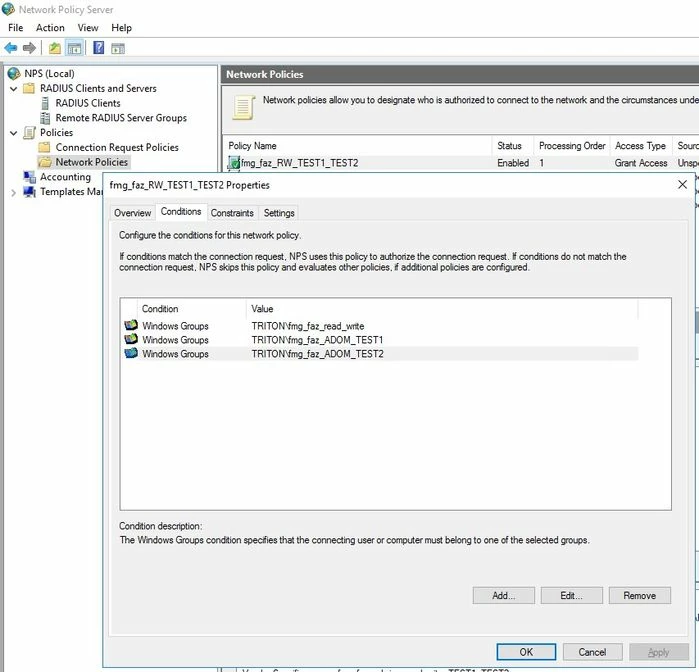Image resolution: width=699 pixels, height=672 pixels.
Task: Click the Add... button
Action: pyautogui.click(x=504, y=595)
